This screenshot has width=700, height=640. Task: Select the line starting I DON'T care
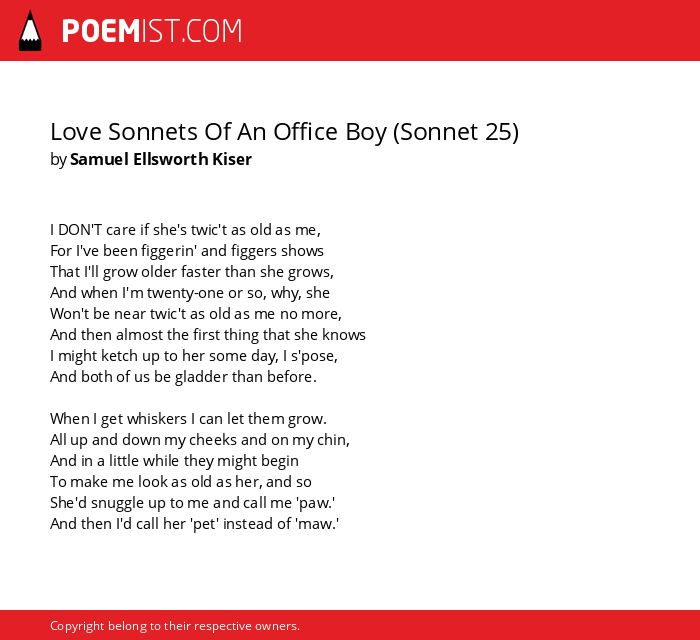(x=185, y=229)
